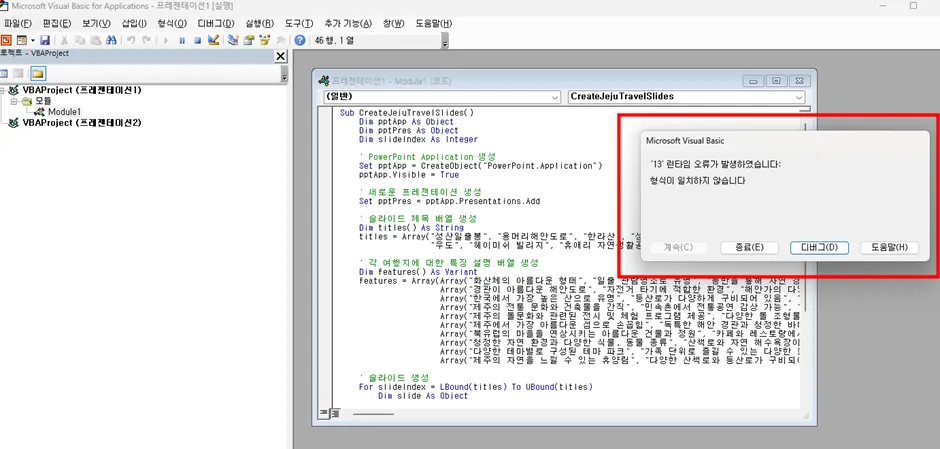Open the 도움말(H) menu in menu bar
This screenshot has width=940, height=449.
pos(433,23)
